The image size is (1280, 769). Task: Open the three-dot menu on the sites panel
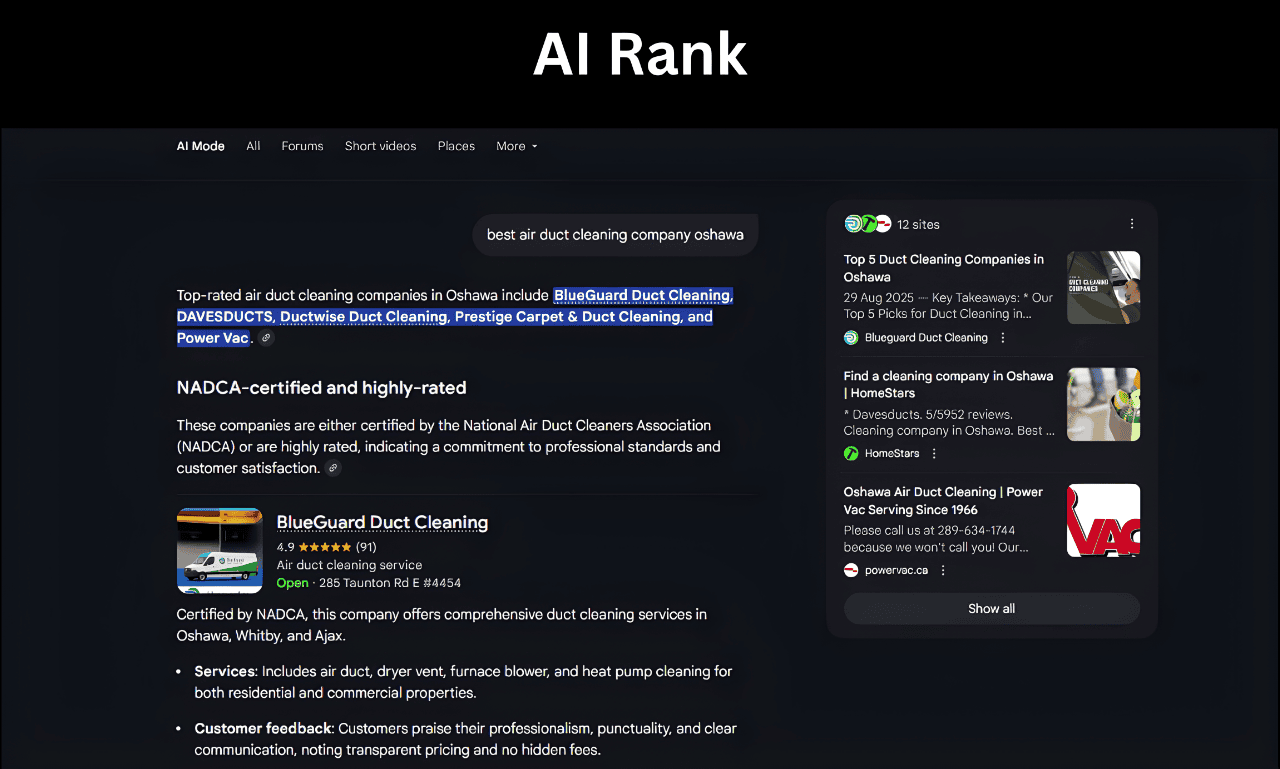coord(1131,223)
